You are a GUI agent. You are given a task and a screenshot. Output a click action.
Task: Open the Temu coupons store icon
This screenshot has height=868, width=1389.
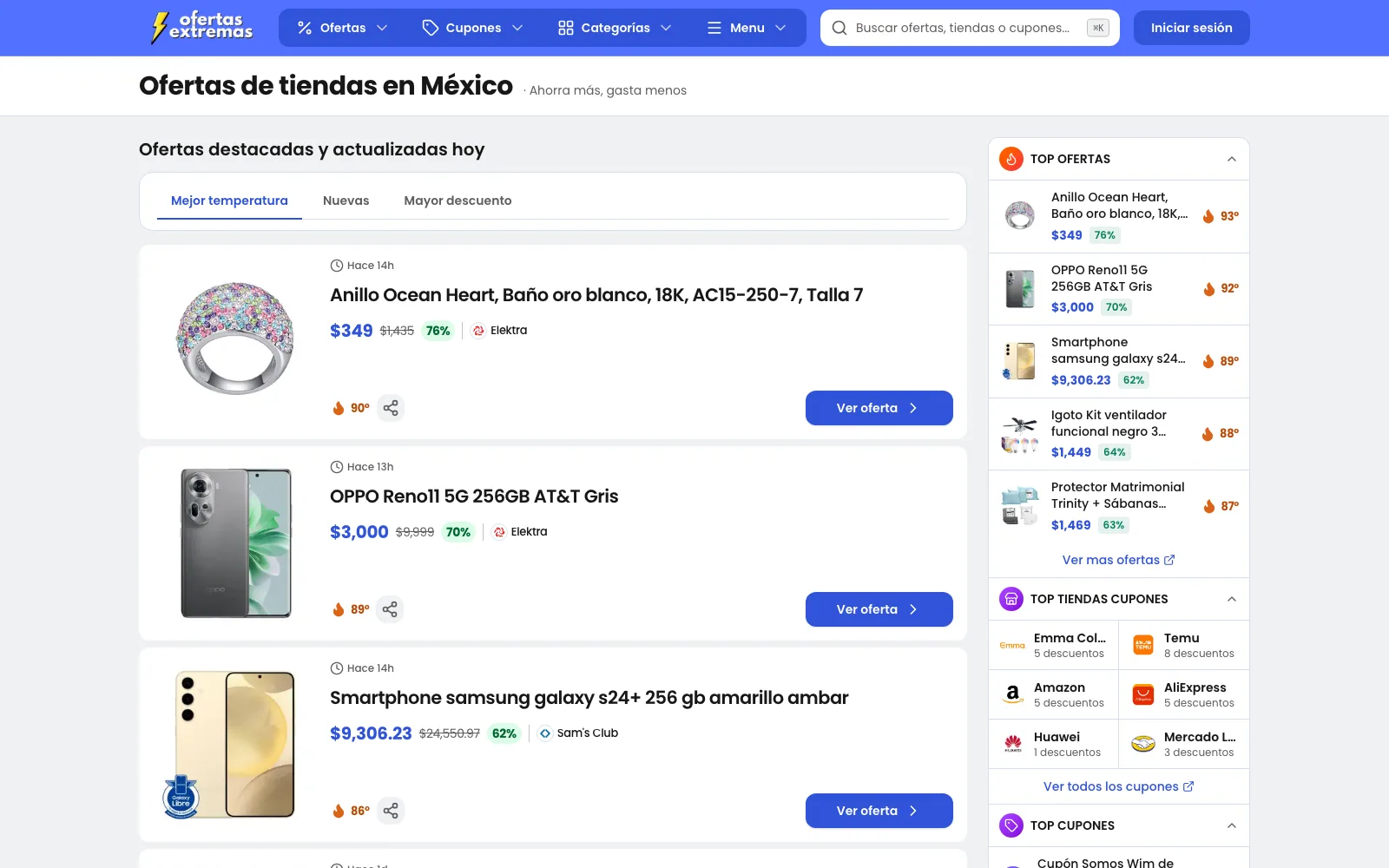tap(1143, 645)
